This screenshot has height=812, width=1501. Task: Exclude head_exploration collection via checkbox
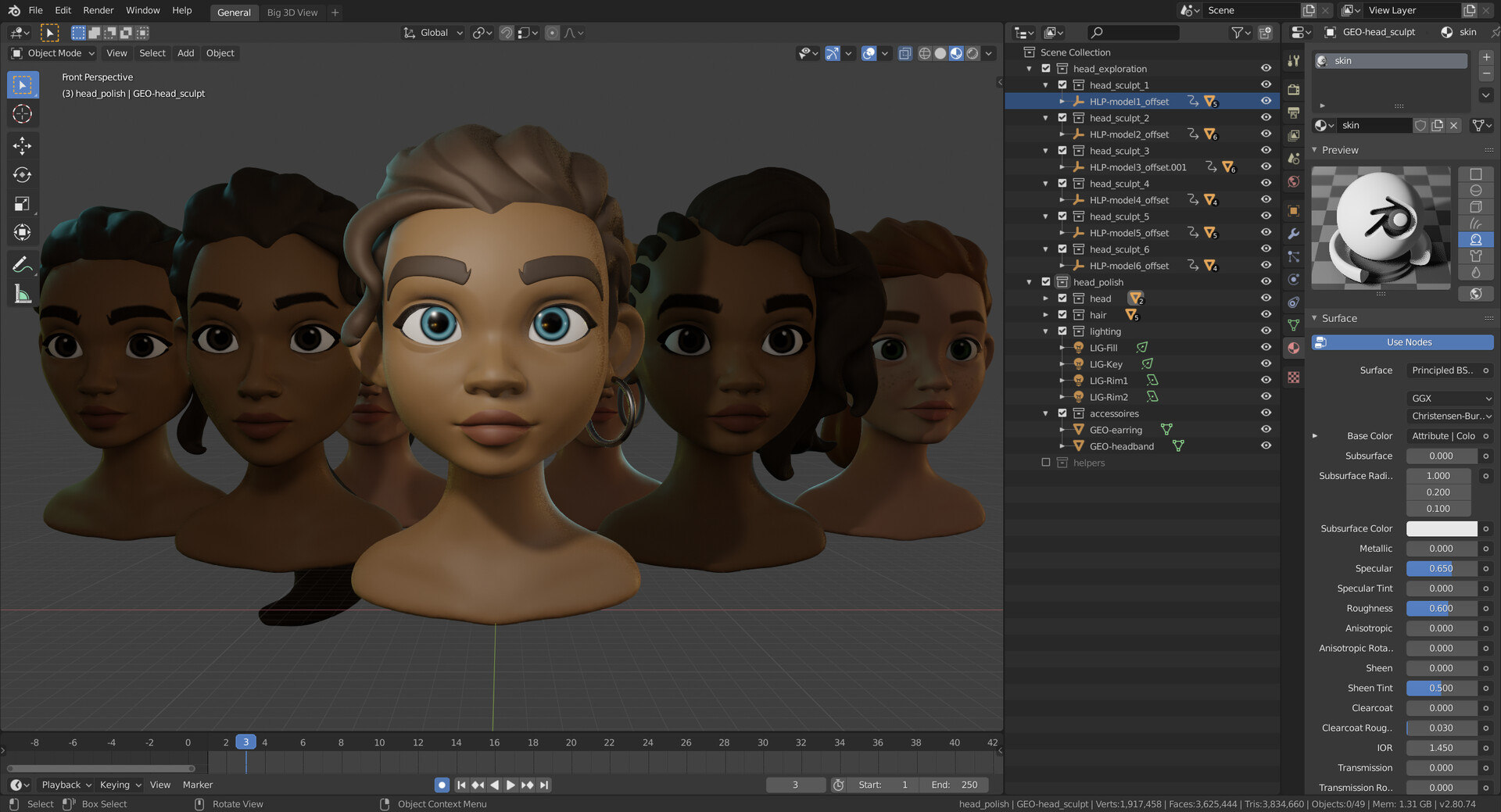tap(1046, 68)
